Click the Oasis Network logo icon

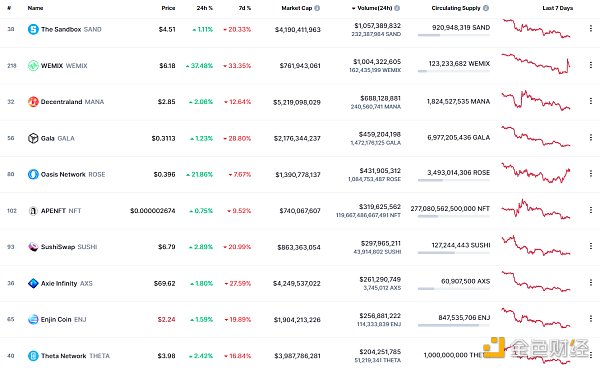pyautogui.click(x=33, y=174)
